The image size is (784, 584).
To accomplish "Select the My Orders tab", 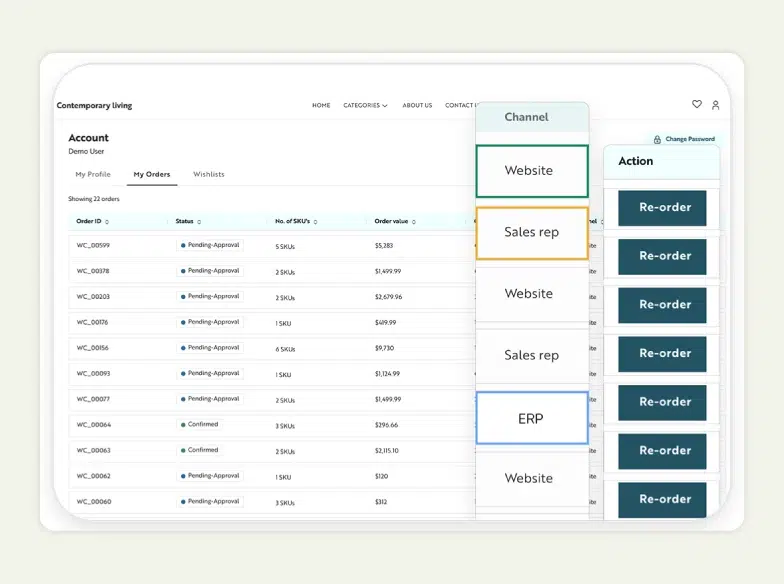I will tap(152, 174).
